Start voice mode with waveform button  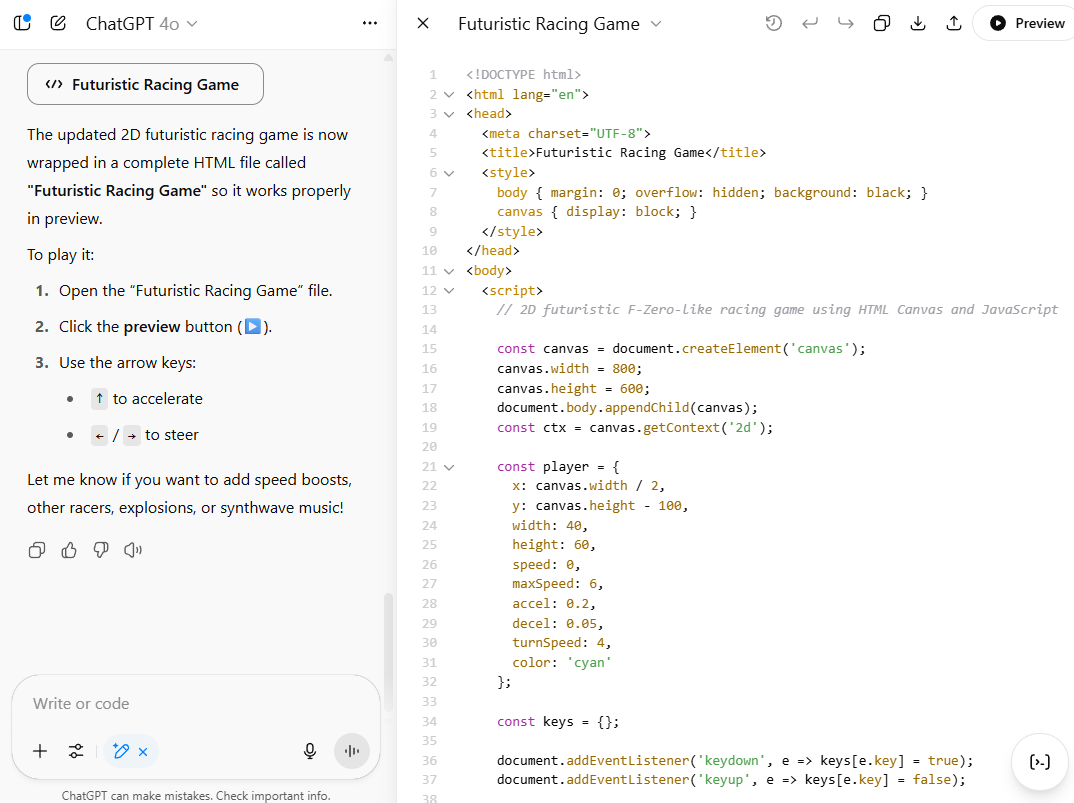click(x=352, y=752)
